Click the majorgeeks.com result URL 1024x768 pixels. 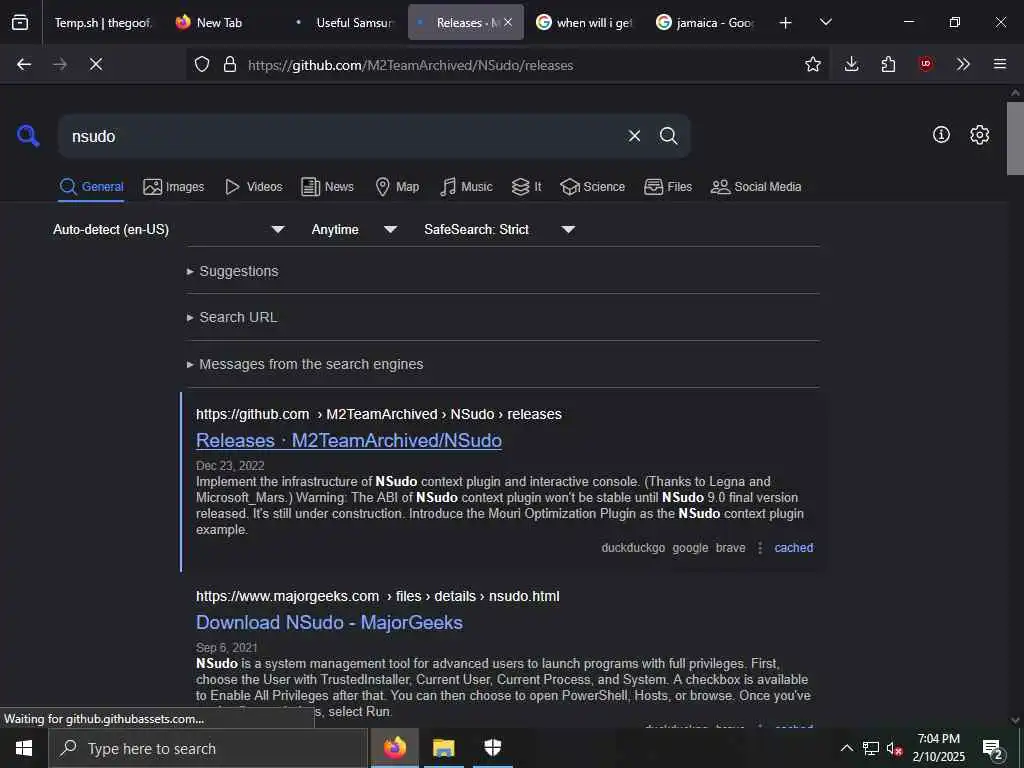click(x=377, y=596)
